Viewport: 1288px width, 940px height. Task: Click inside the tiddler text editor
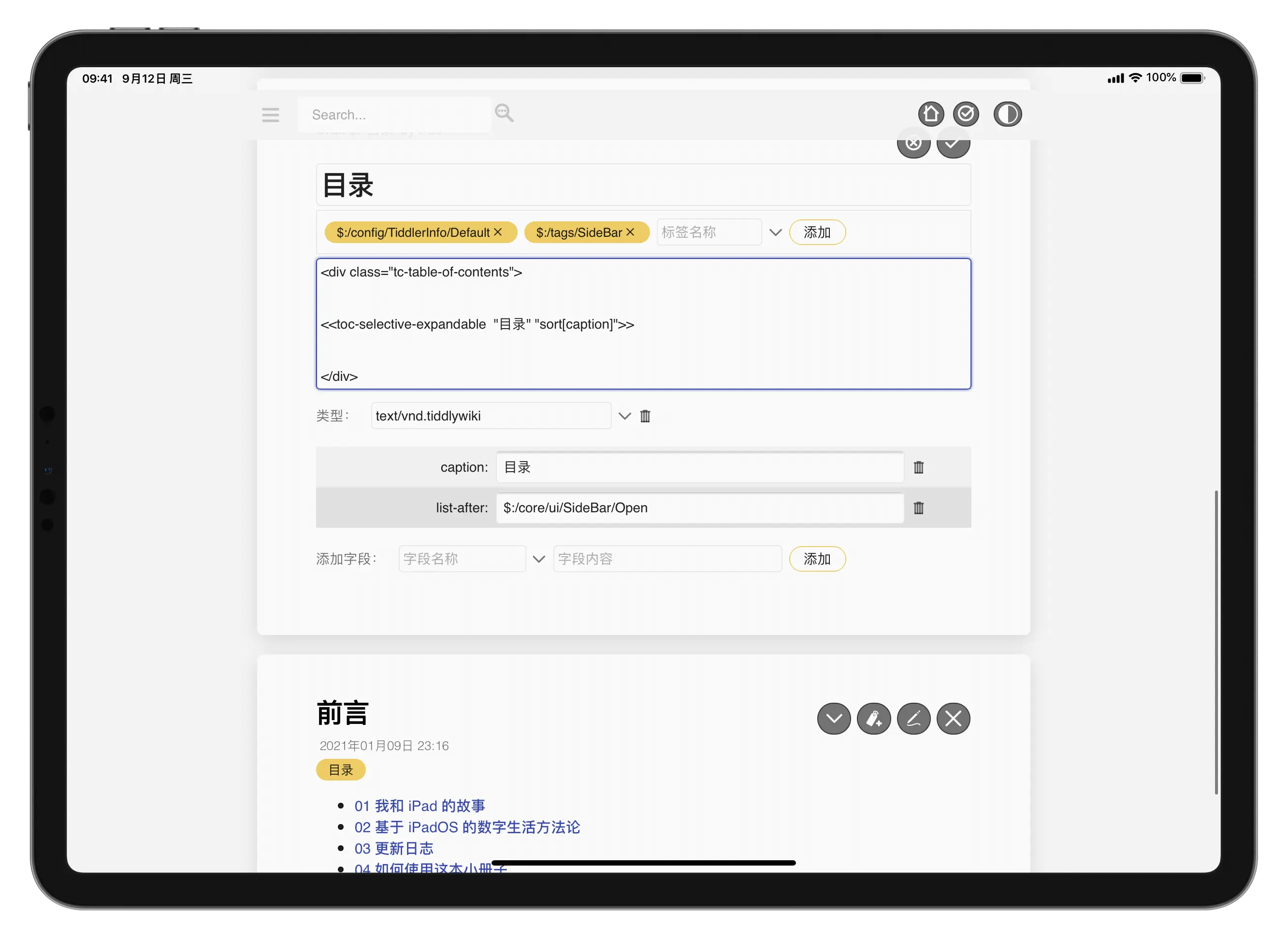[x=643, y=324]
